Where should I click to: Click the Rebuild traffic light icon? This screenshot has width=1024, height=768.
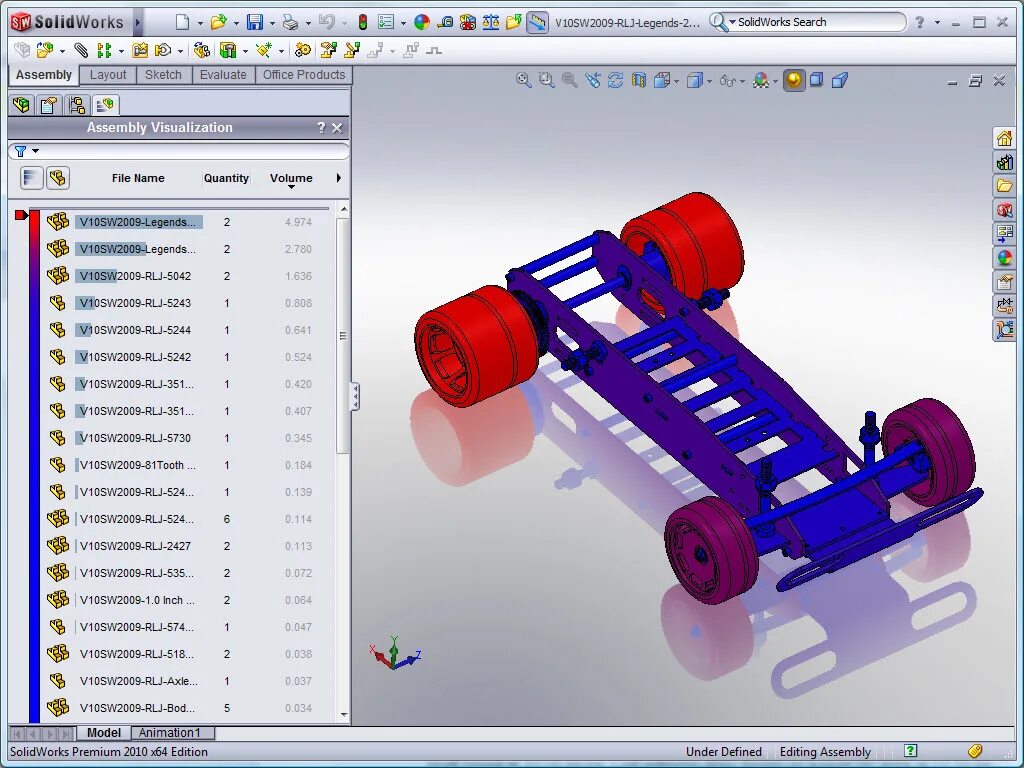tap(362, 22)
